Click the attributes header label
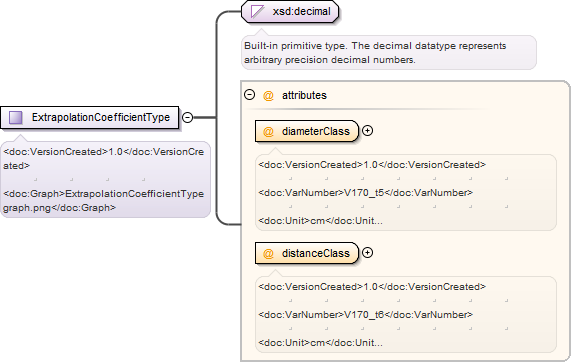 (x=304, y=96)
